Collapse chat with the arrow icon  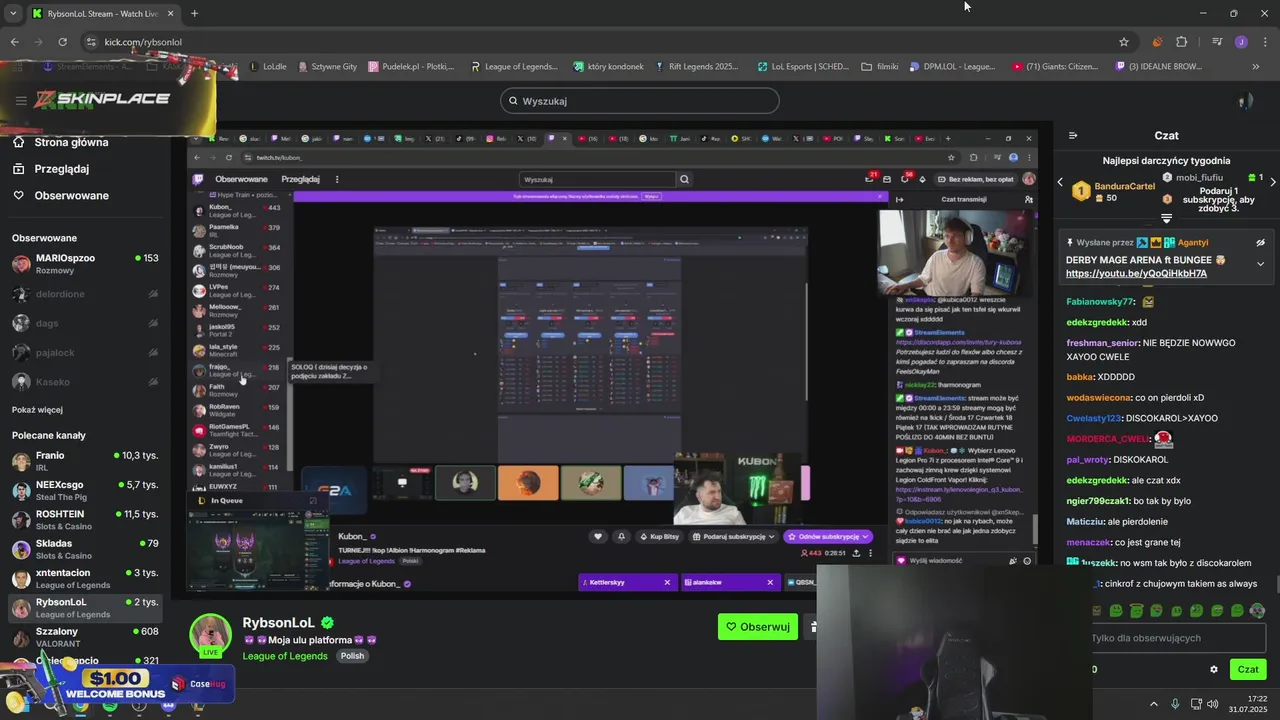1073,135
